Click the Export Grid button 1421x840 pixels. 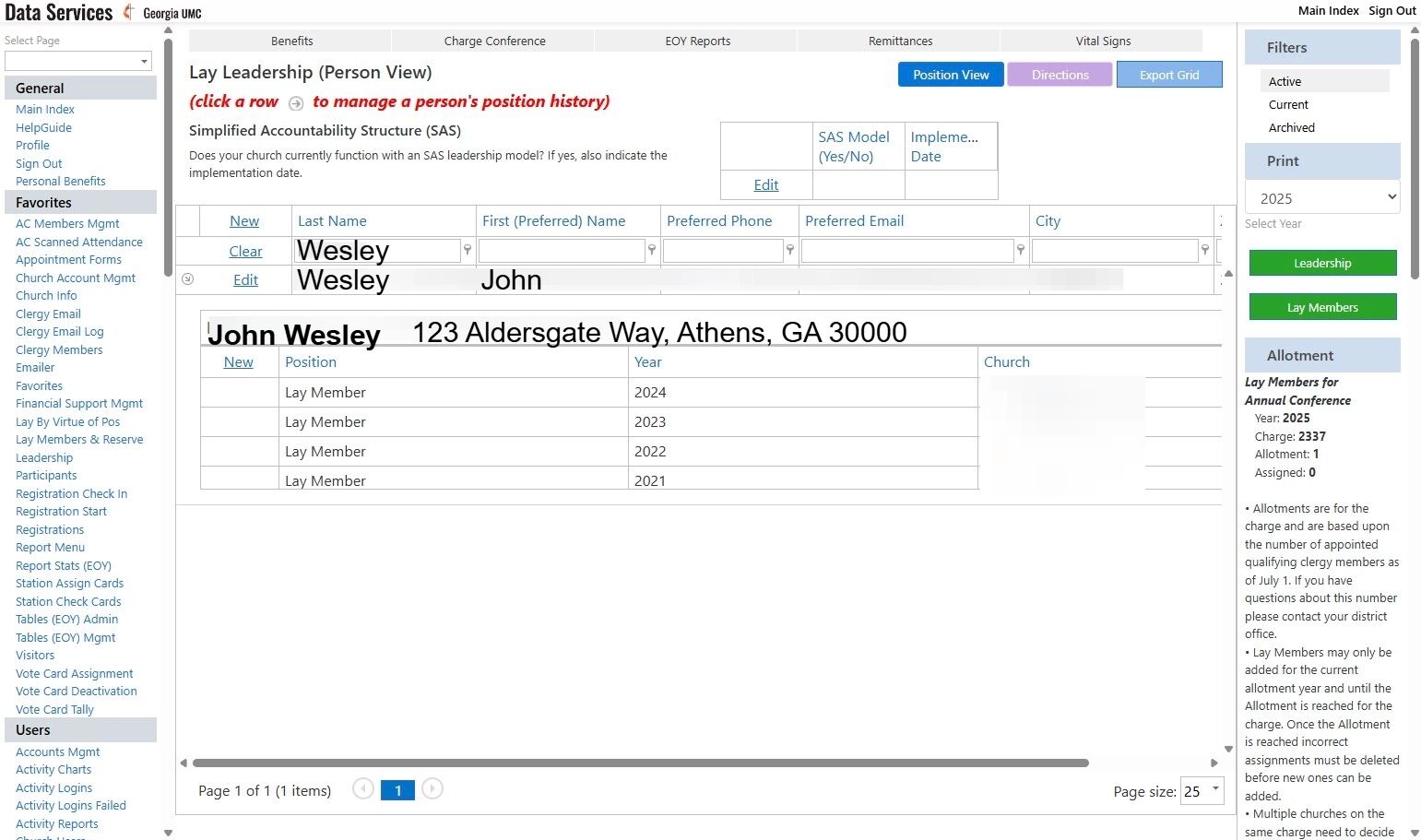[x=1169, y=74]
